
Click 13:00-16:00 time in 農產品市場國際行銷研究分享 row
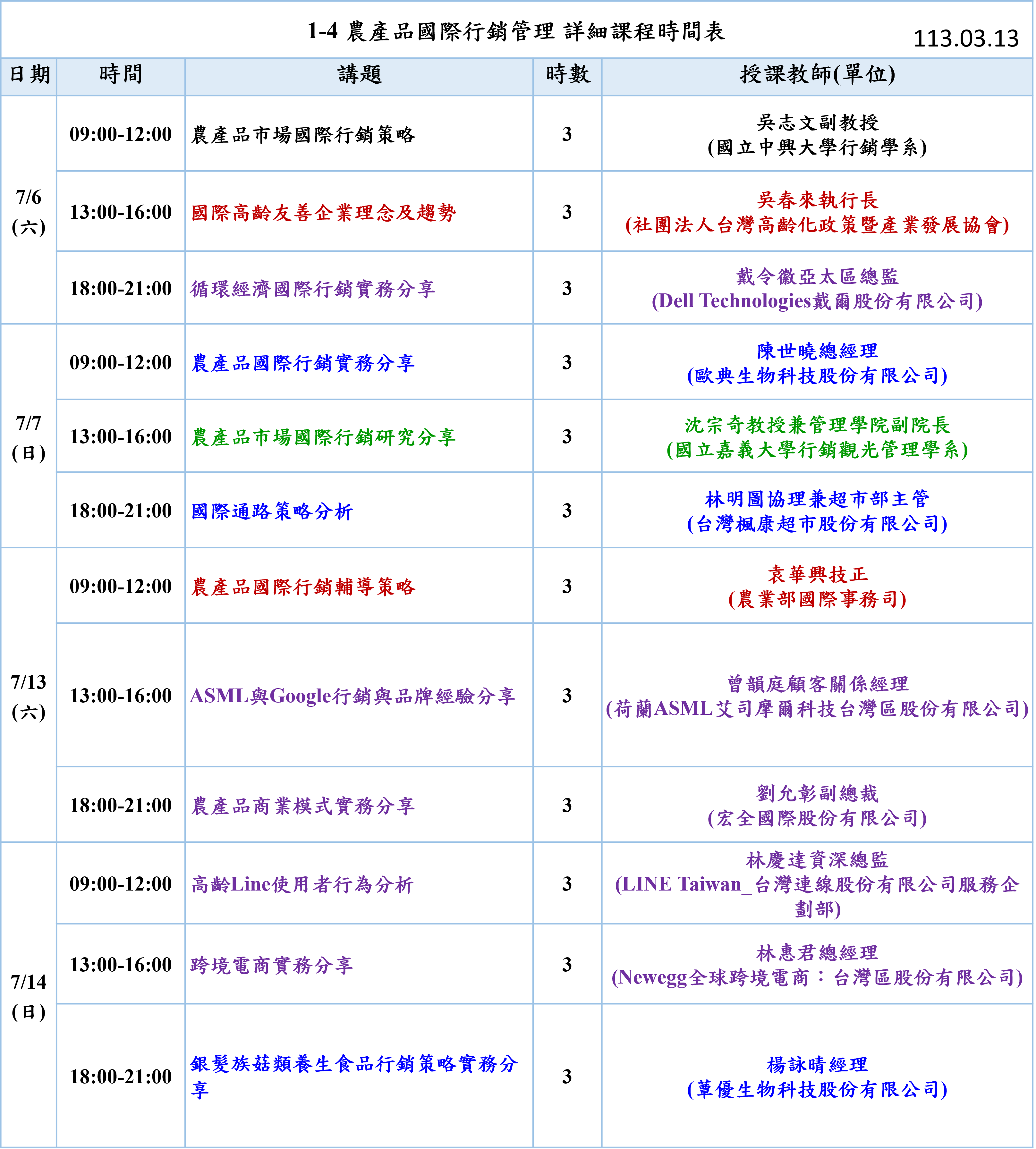(121, 437)
